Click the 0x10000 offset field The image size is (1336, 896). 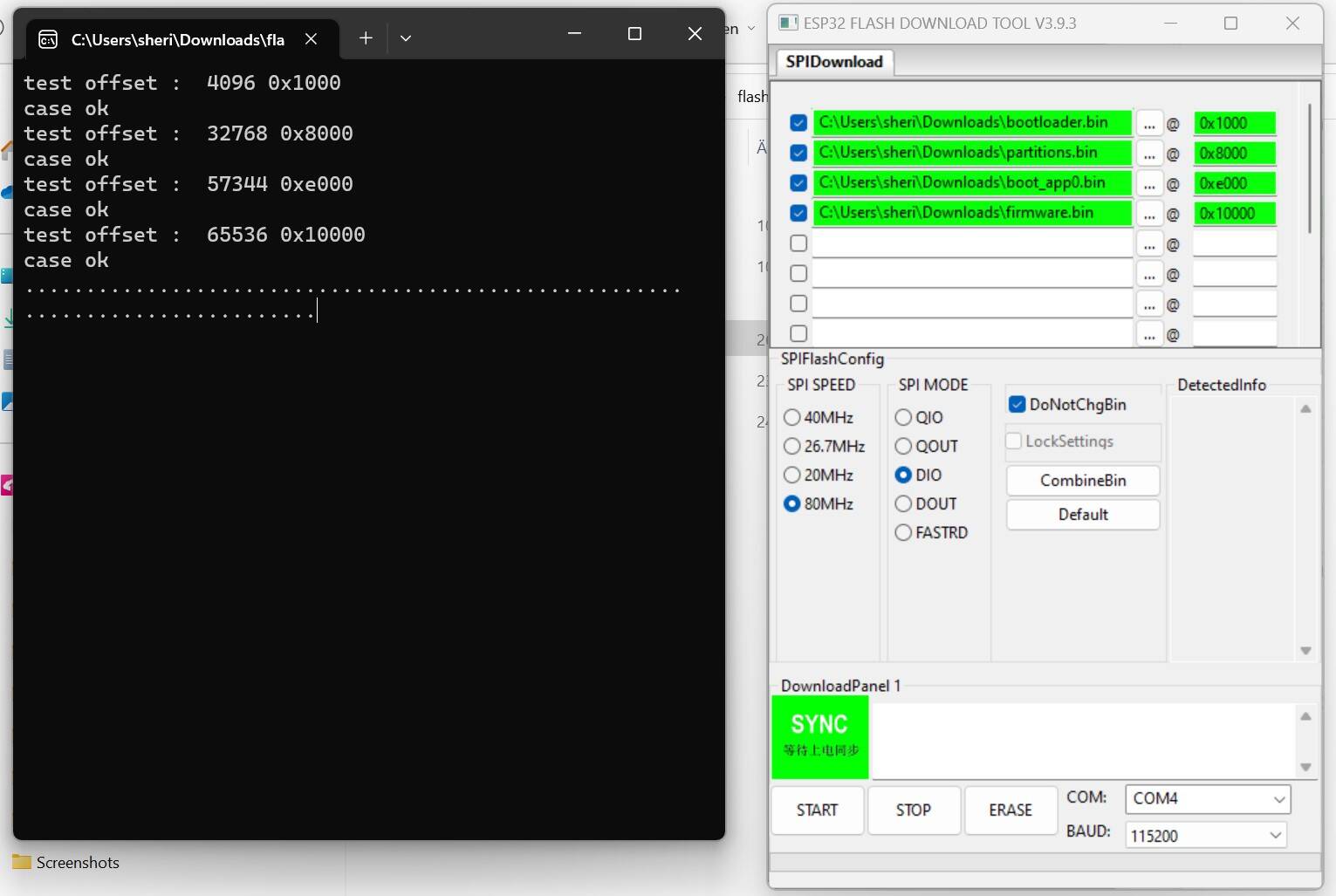[x=1235, y=213]
